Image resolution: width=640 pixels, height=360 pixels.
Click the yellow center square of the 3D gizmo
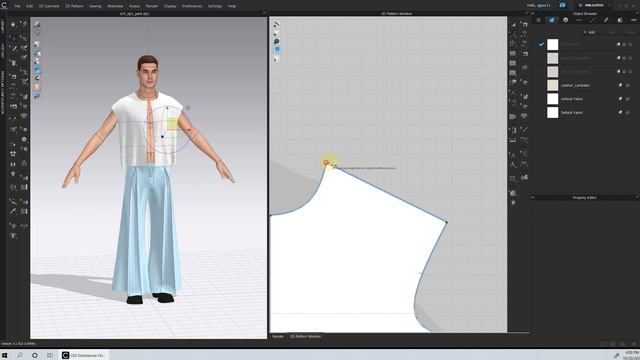tap(172, 124)
